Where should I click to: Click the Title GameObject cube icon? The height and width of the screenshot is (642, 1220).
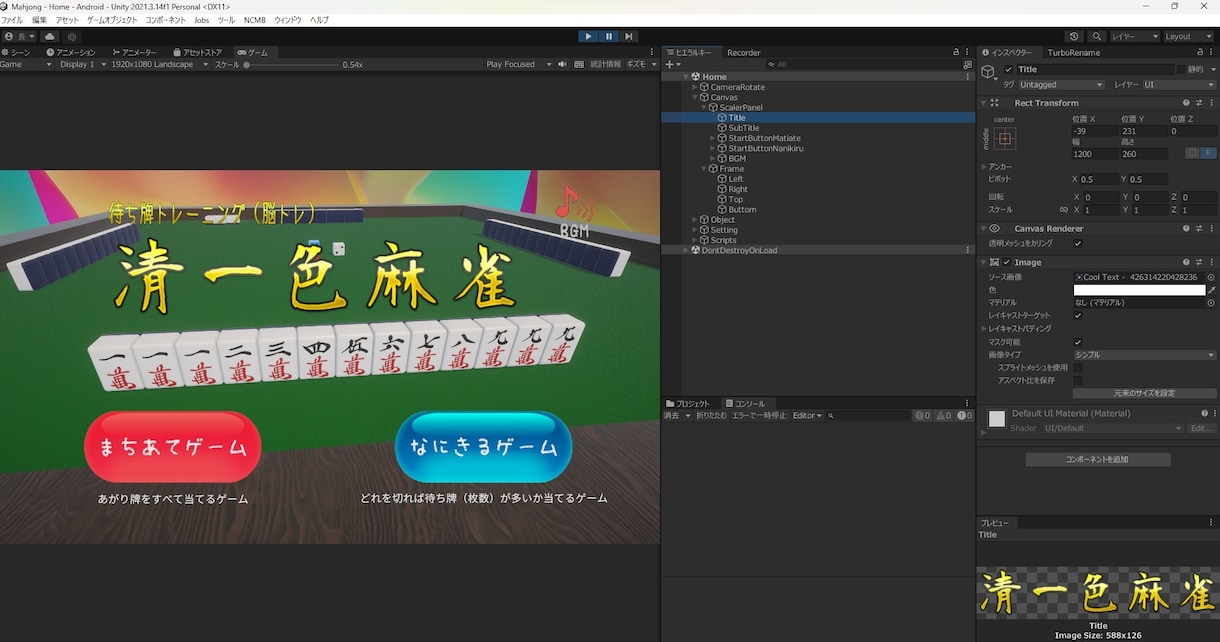(x=988, y=72)
